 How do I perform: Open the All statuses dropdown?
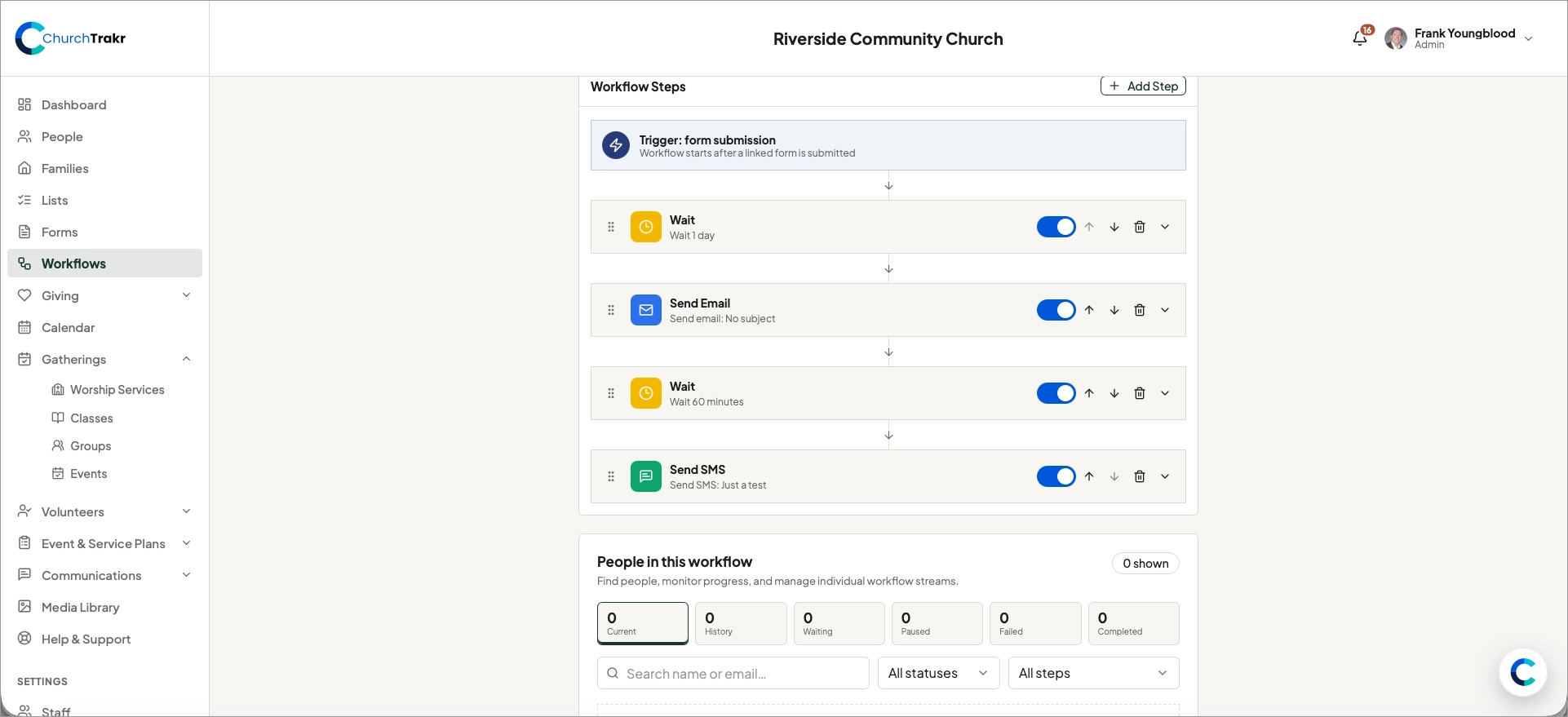pyautogui.click(x=939, y=673)
